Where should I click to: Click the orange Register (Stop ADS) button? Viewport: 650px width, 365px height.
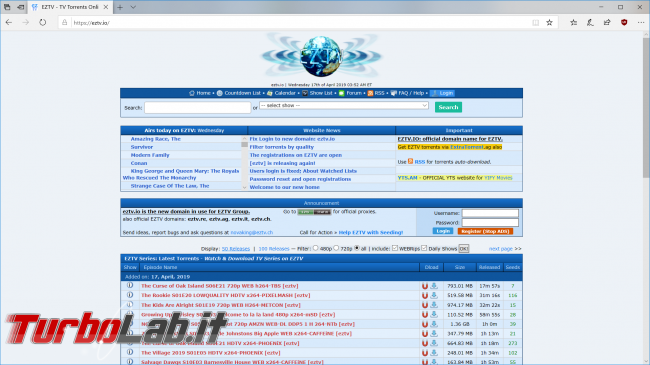point(485,231)
